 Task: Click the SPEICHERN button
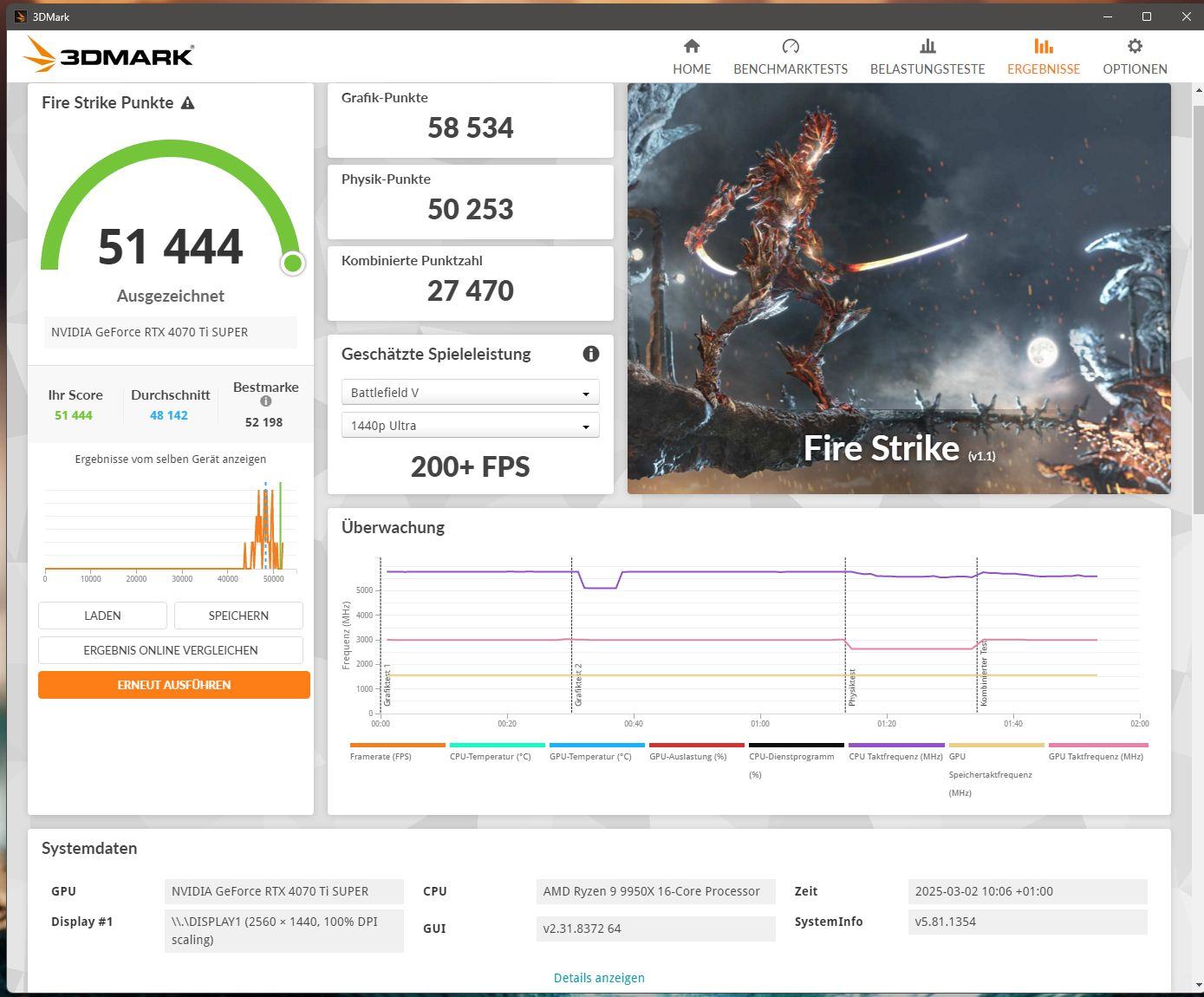pos(238,616)
